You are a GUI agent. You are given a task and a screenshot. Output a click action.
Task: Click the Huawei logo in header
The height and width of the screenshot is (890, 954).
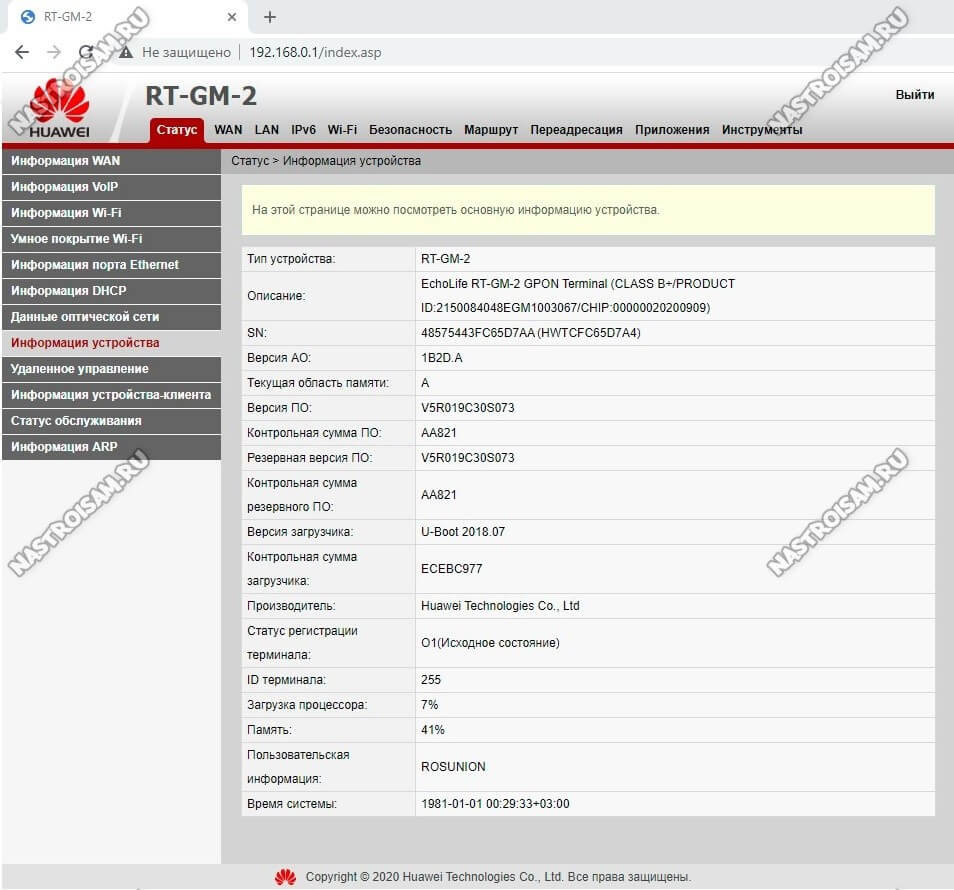coord(60,110)
